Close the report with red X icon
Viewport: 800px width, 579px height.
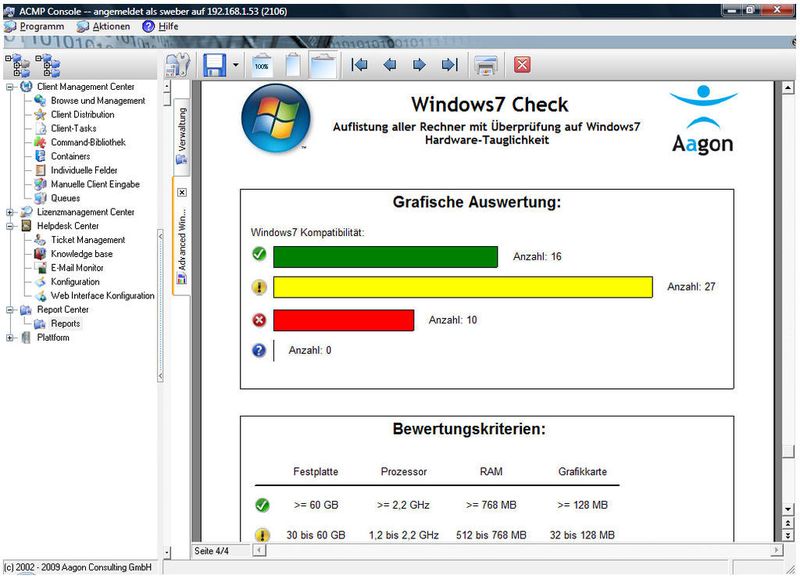click(522, 65)
